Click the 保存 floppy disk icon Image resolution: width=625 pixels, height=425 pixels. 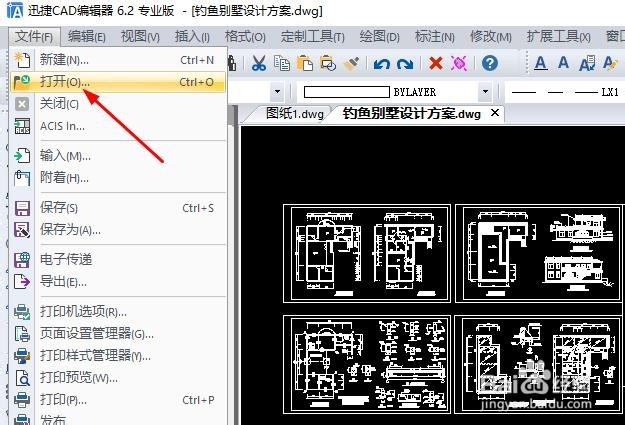22,208
